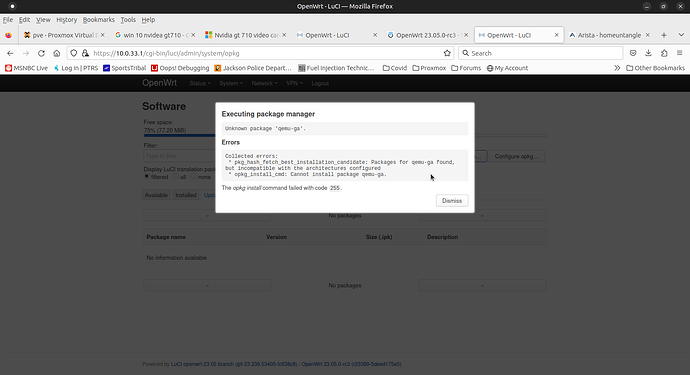Open Oops! Debugging bookmark

(180, 68)
